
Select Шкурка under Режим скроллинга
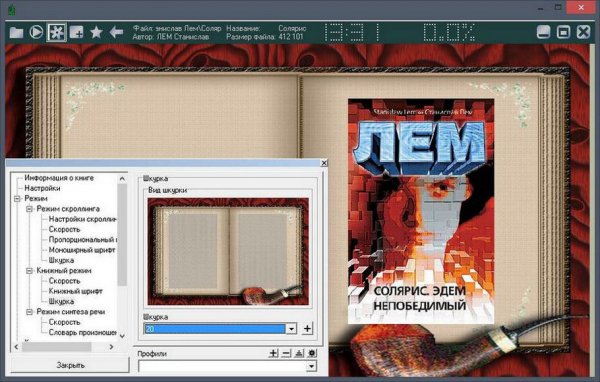click(61, 261)
